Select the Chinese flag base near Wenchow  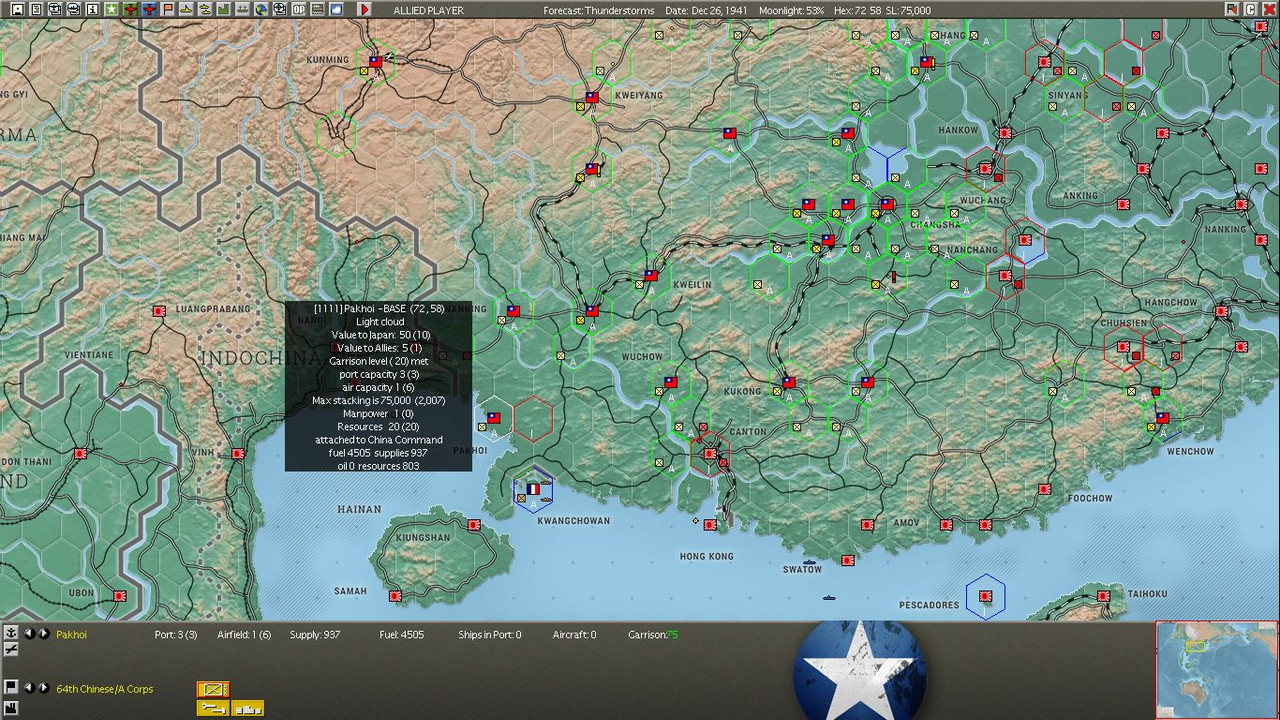point(1162,418)
